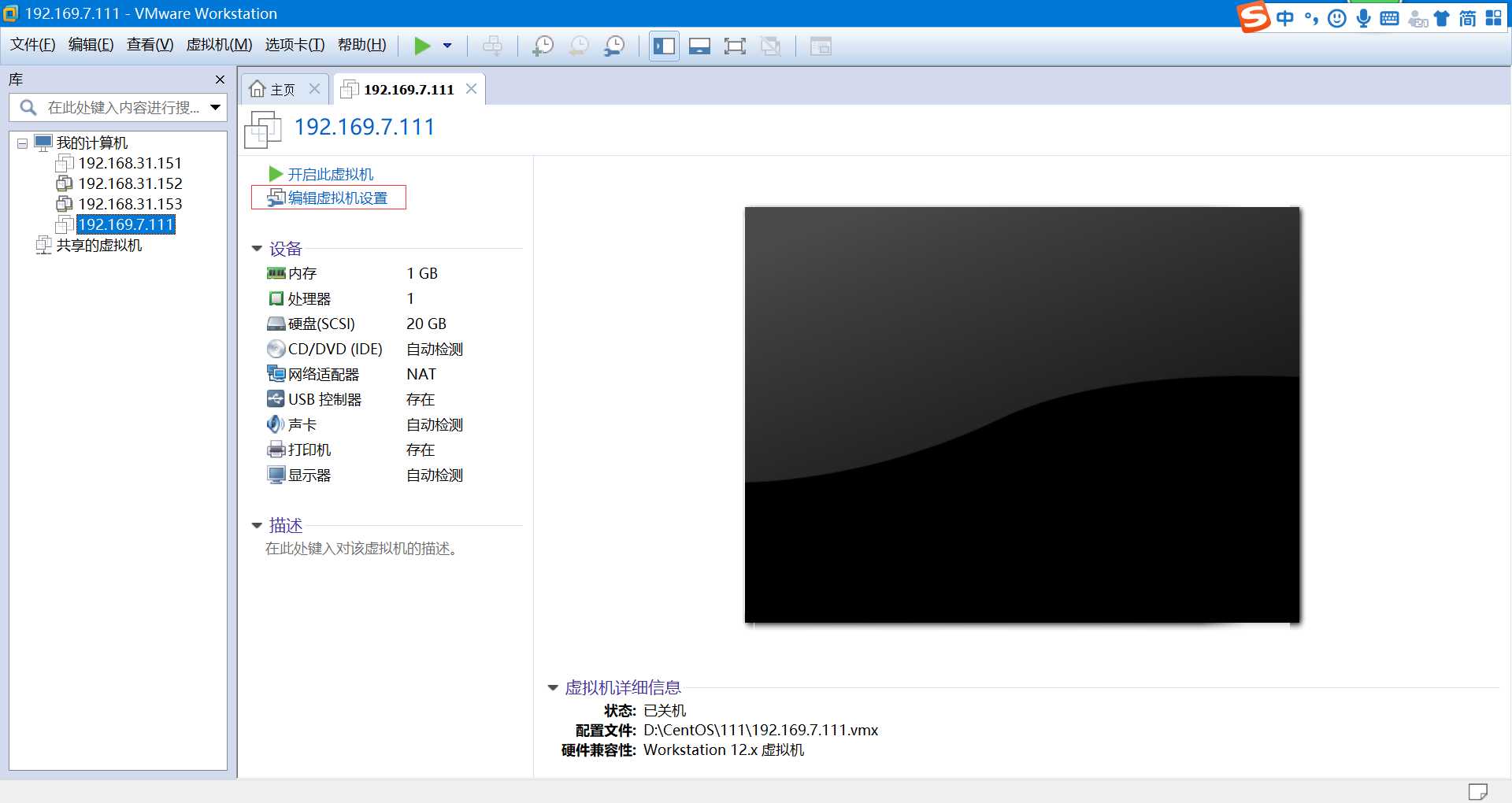Select VM 192.169.7.111 in library tree
The width and height of the screenshot is (1512, 803).
[x=126, y=224]
